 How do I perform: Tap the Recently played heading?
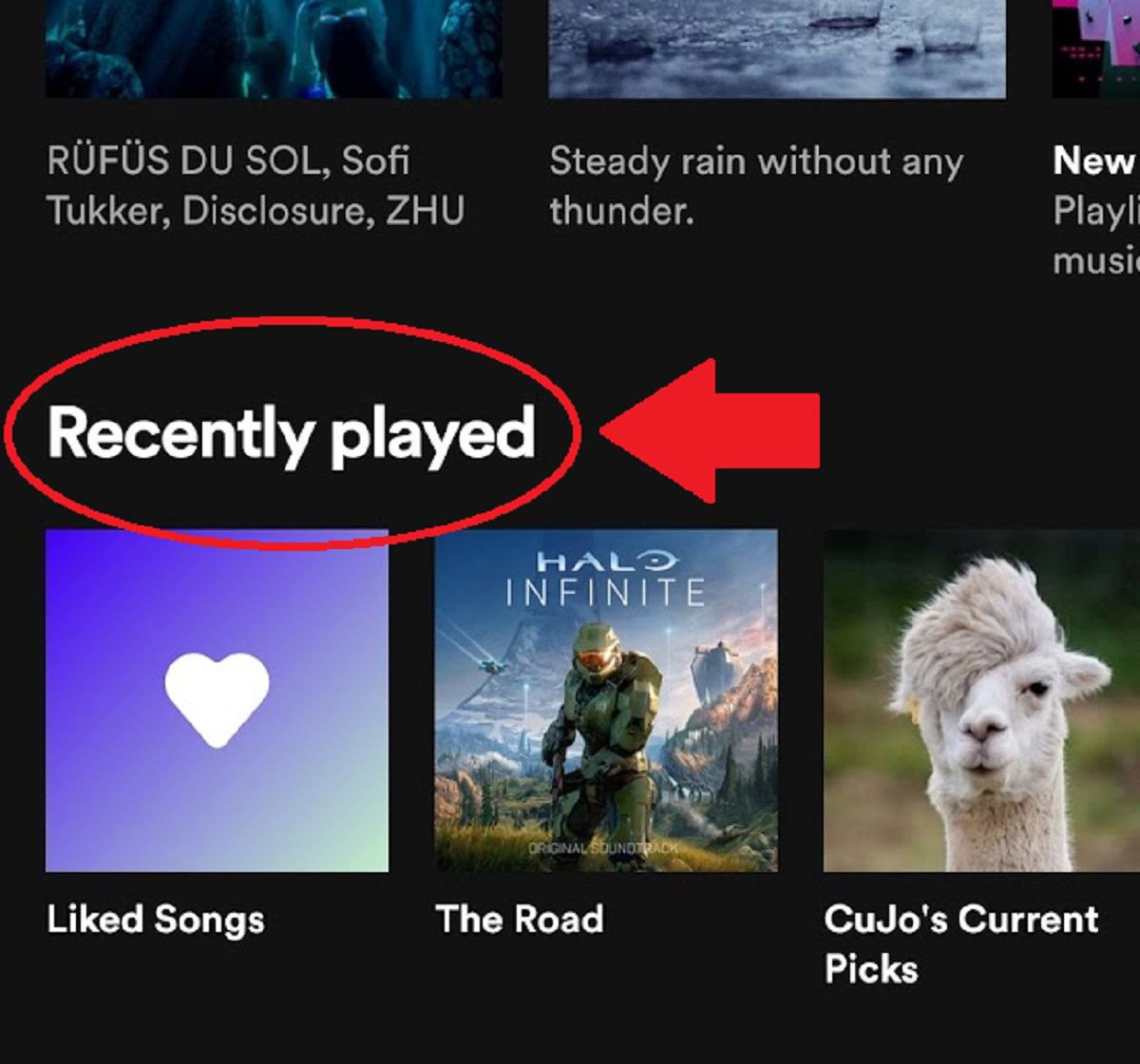292,433
